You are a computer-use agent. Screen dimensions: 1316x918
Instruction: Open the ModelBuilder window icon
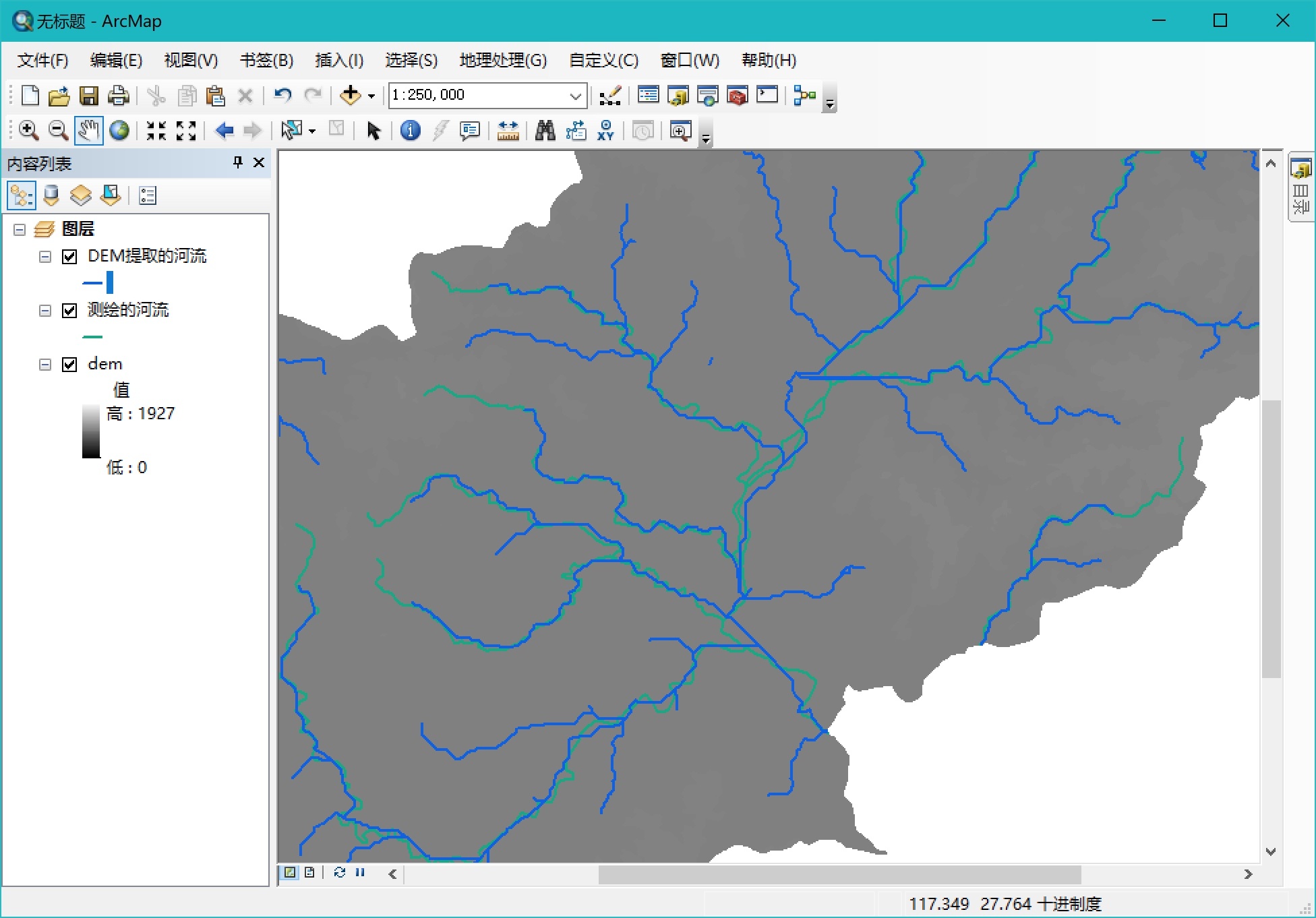pyautogui.click(x=804, y=95)
